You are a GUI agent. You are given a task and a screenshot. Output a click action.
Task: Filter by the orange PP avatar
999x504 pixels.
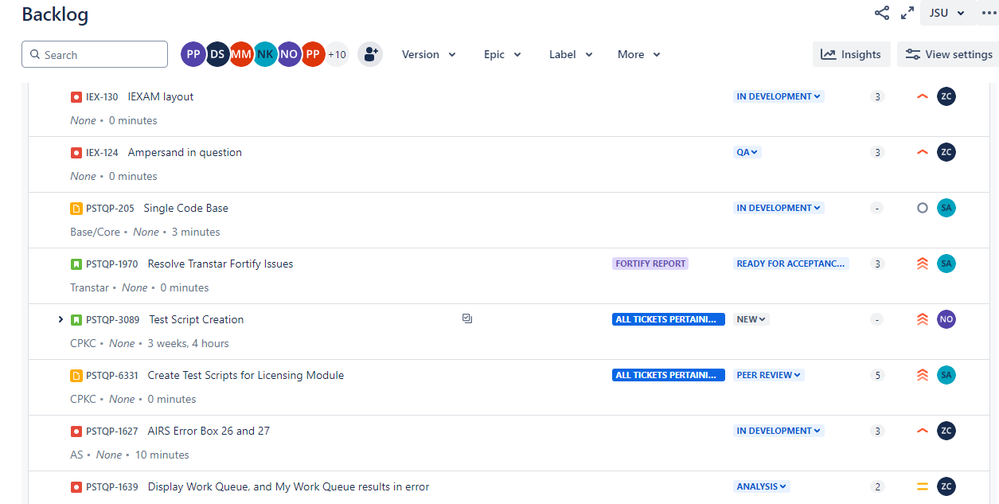(x=313, y=54)
